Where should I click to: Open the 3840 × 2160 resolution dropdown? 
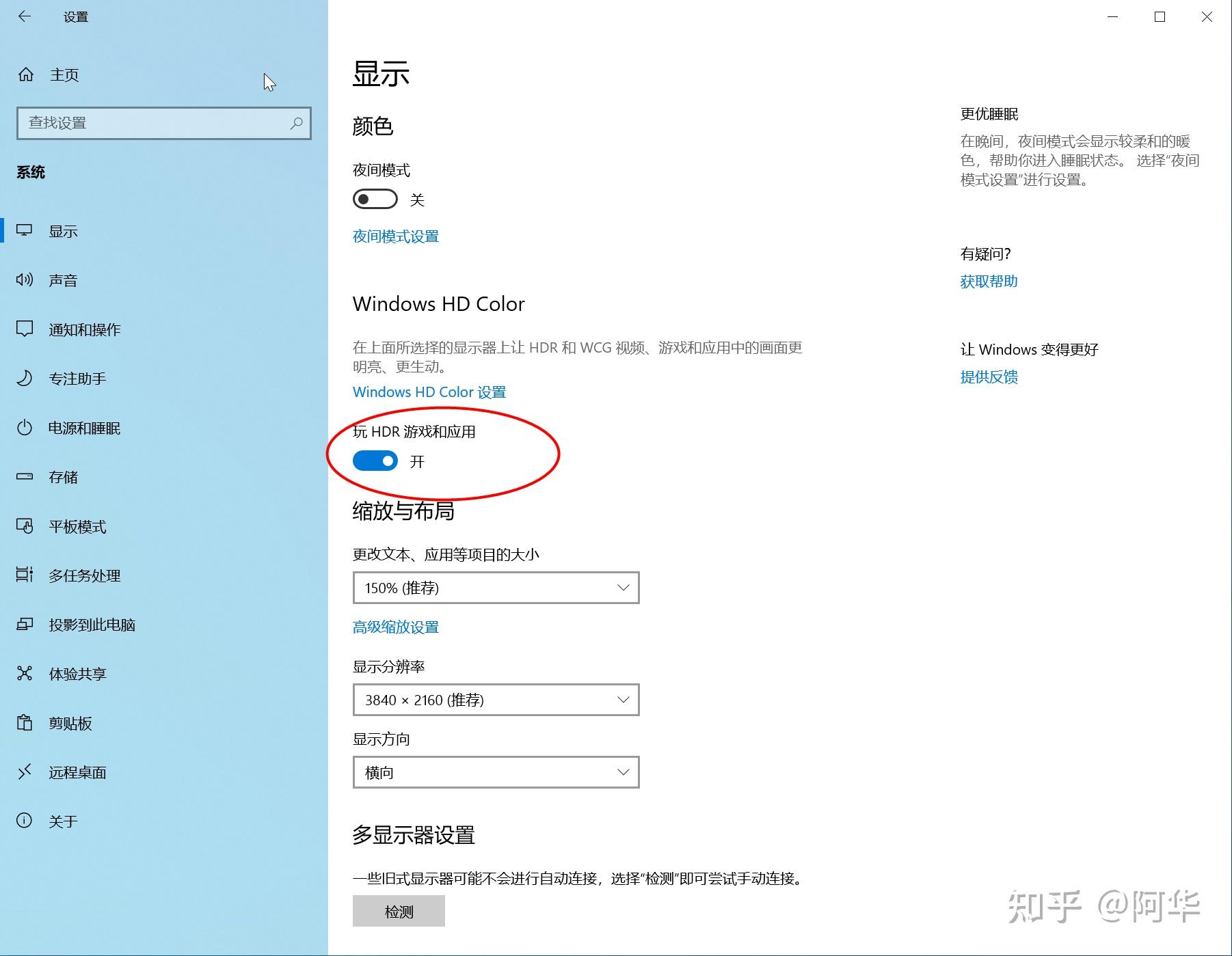496,700
